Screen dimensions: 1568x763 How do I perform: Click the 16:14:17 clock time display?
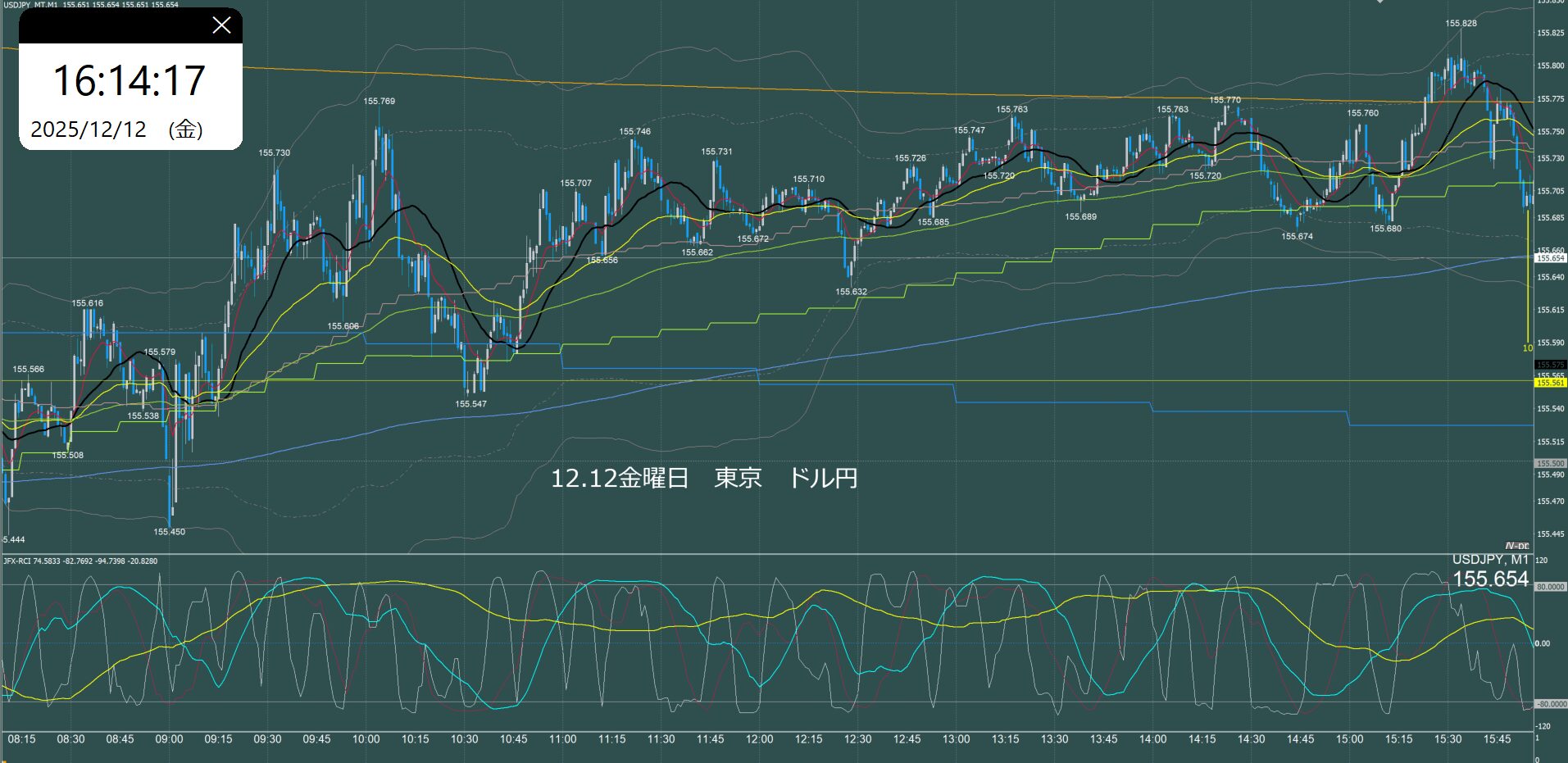[x=129, y=80]
